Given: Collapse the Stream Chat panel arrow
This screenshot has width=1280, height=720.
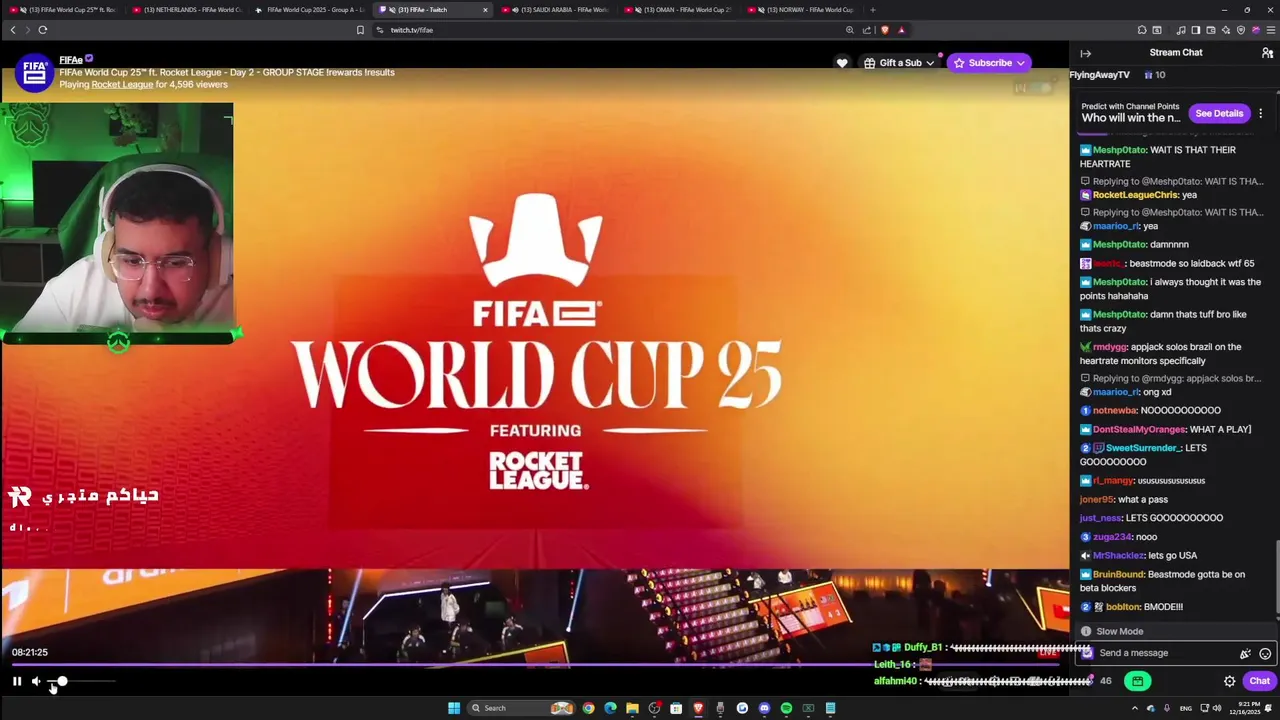Looking at the screenshot, I should (x=1085, y=53).
